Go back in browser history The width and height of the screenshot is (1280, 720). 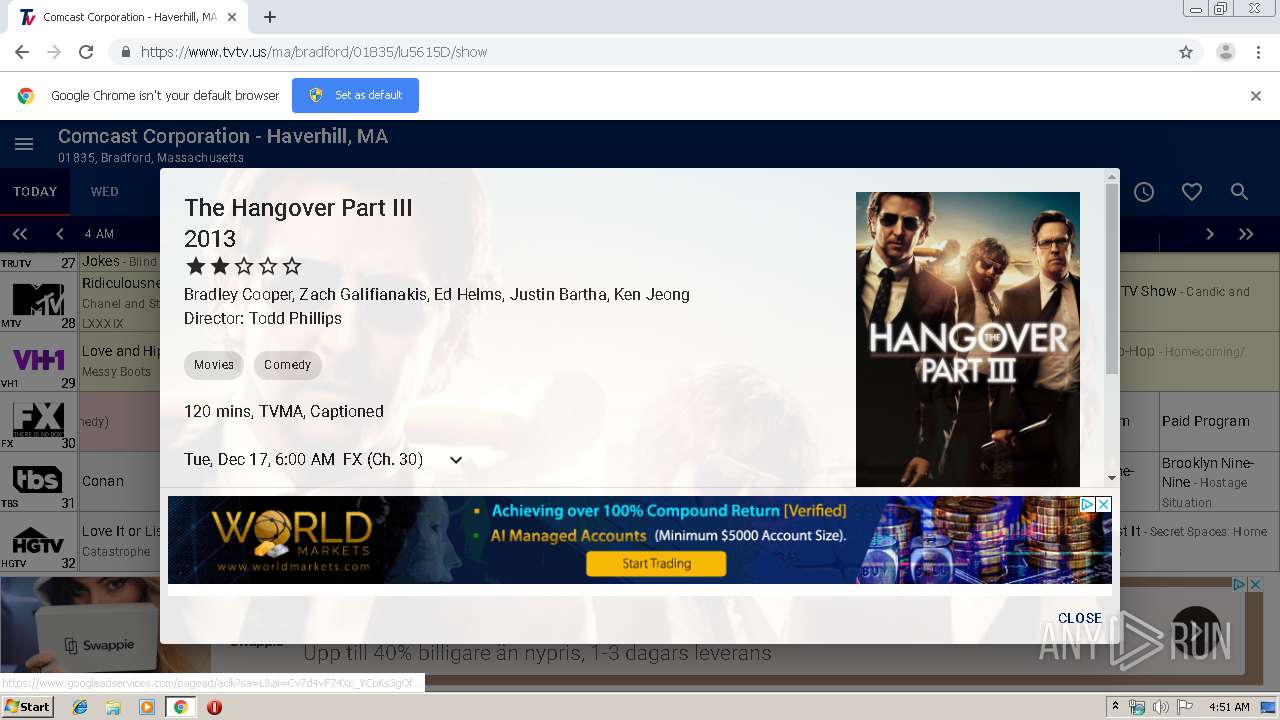click(22, 52)
